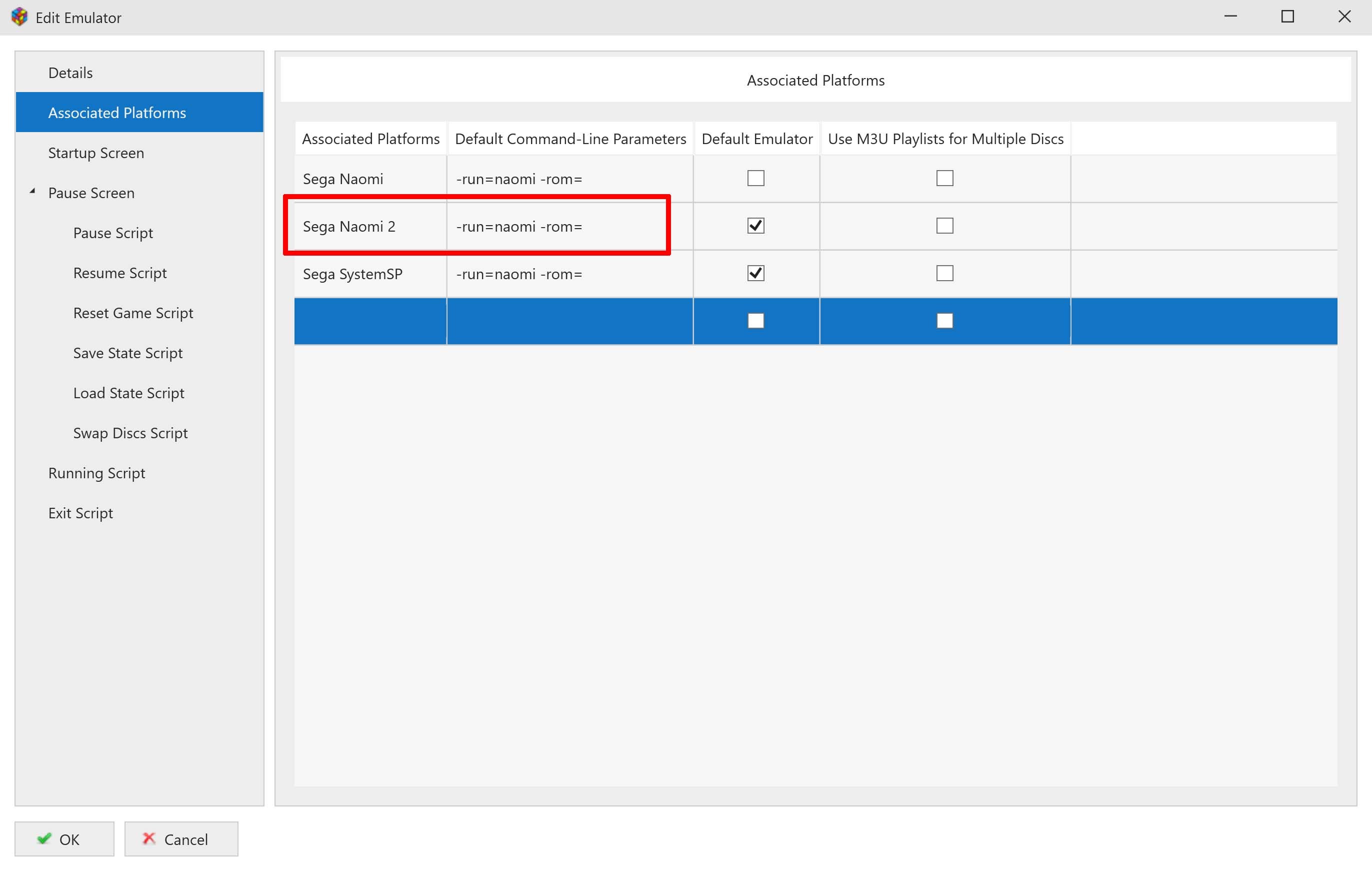Click the empty platform cell in the new row
The height and width of the screenshot is (870, 1372).
[370, 321]
